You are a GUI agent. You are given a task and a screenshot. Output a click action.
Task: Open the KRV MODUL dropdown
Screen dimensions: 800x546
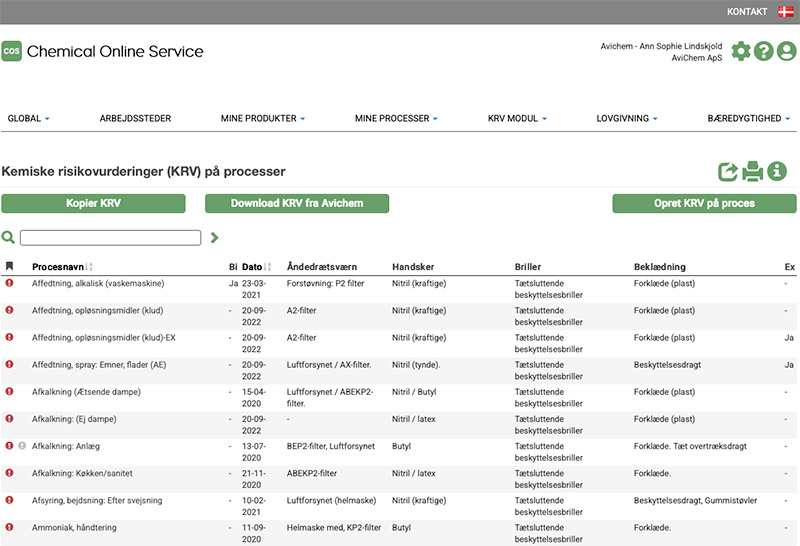click(x=517, y=118)
